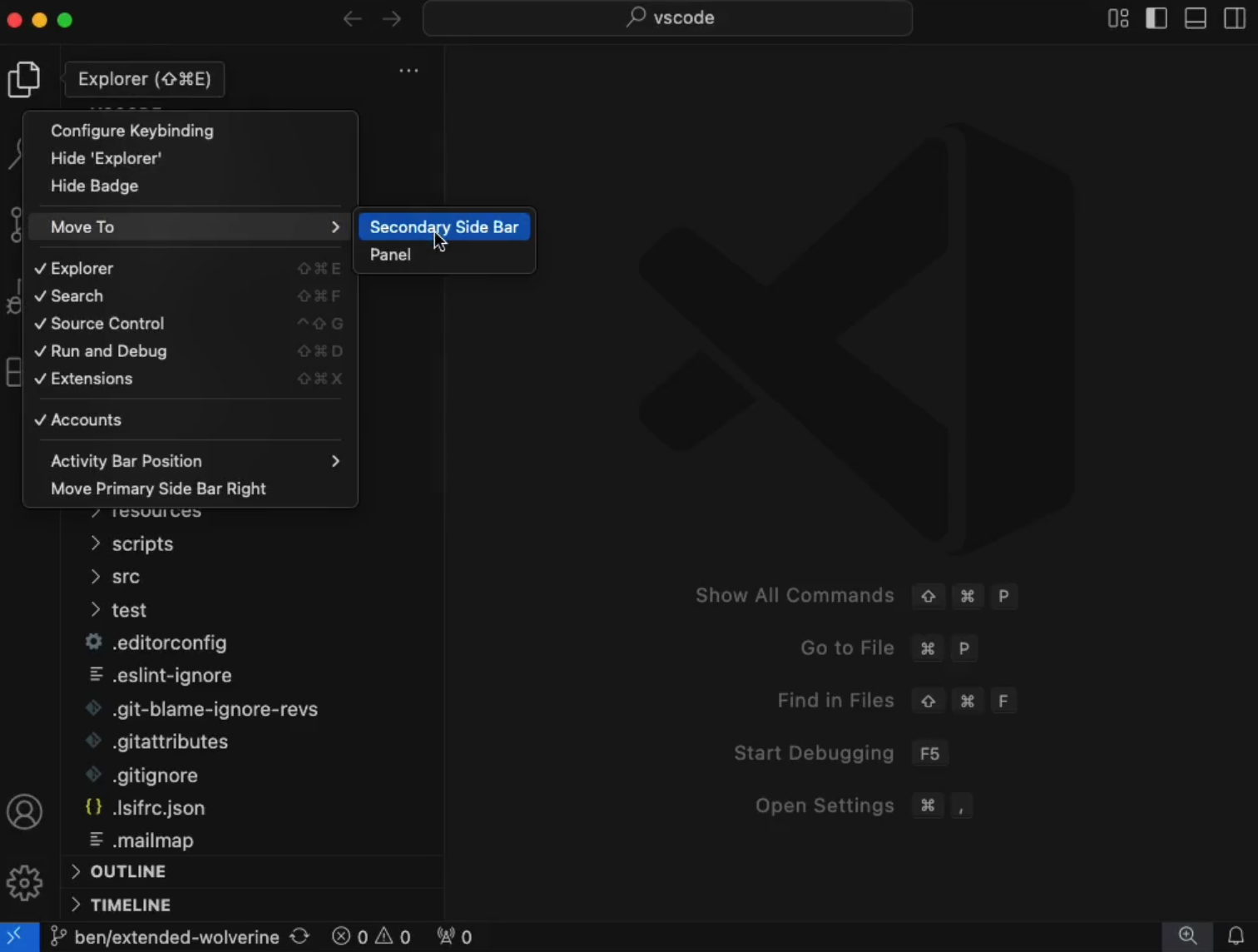Open the Explorer activity bar icon
Viewport: 1258px width, 952px height.
point(24,79)
